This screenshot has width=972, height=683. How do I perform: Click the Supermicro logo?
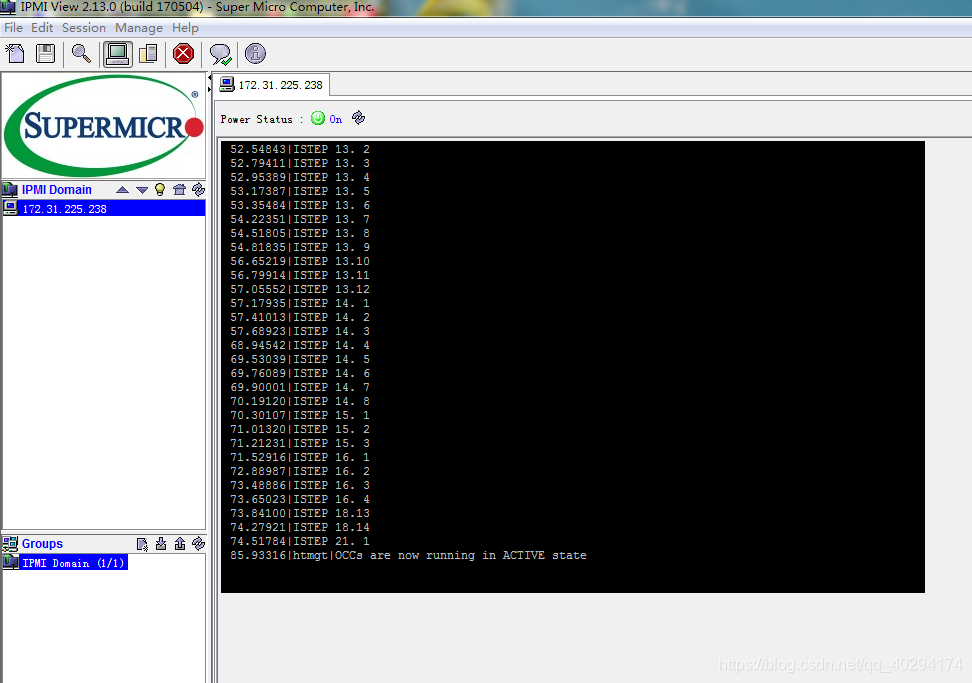(104, 125)
